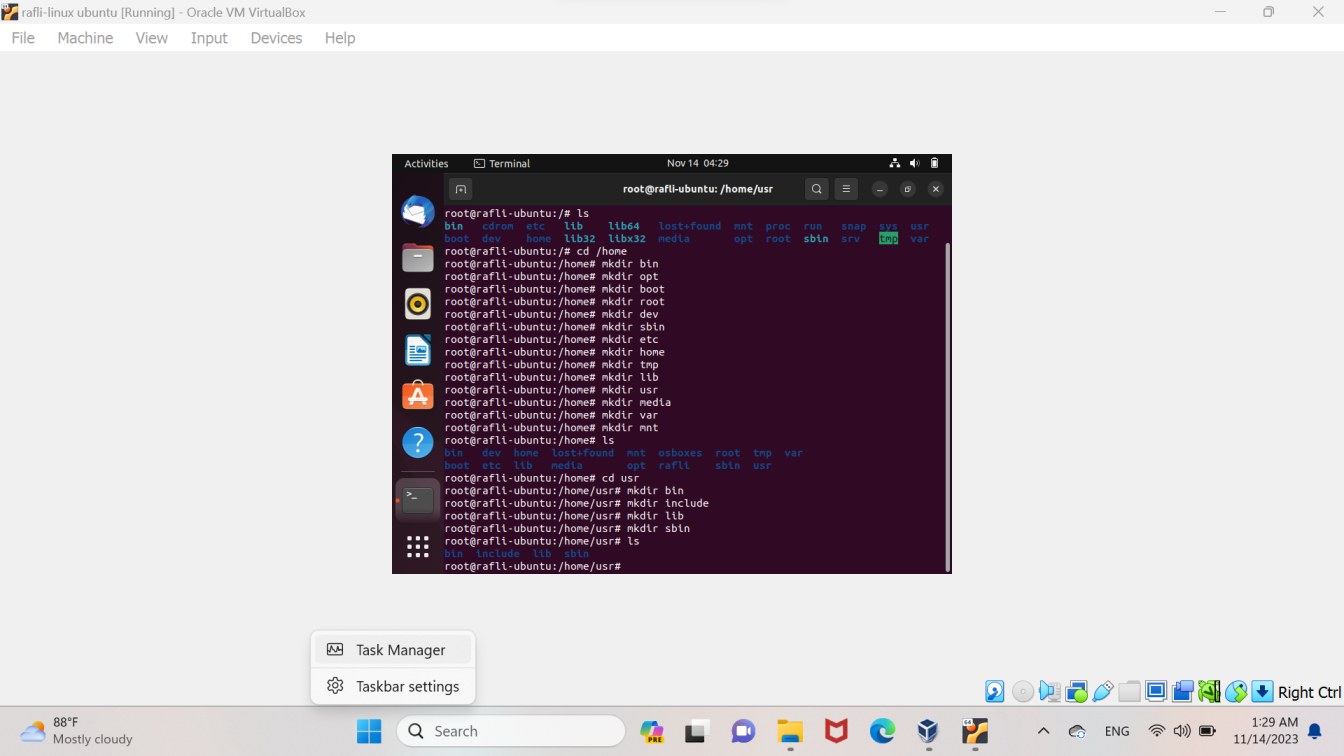Open the 1:29 AM date and time flyout

[1268, 731]
